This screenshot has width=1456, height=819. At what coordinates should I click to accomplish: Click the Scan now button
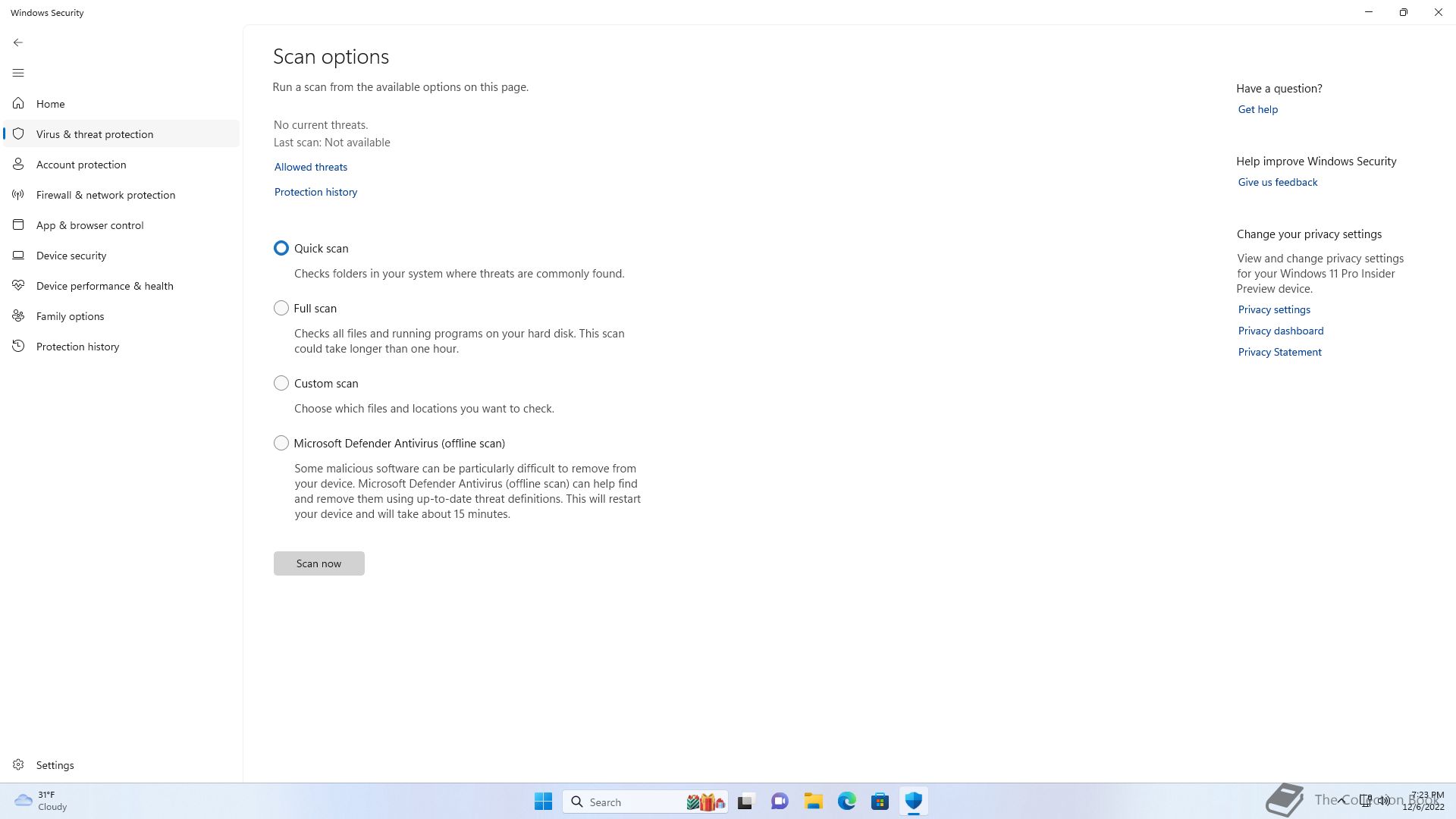point(318,563)
